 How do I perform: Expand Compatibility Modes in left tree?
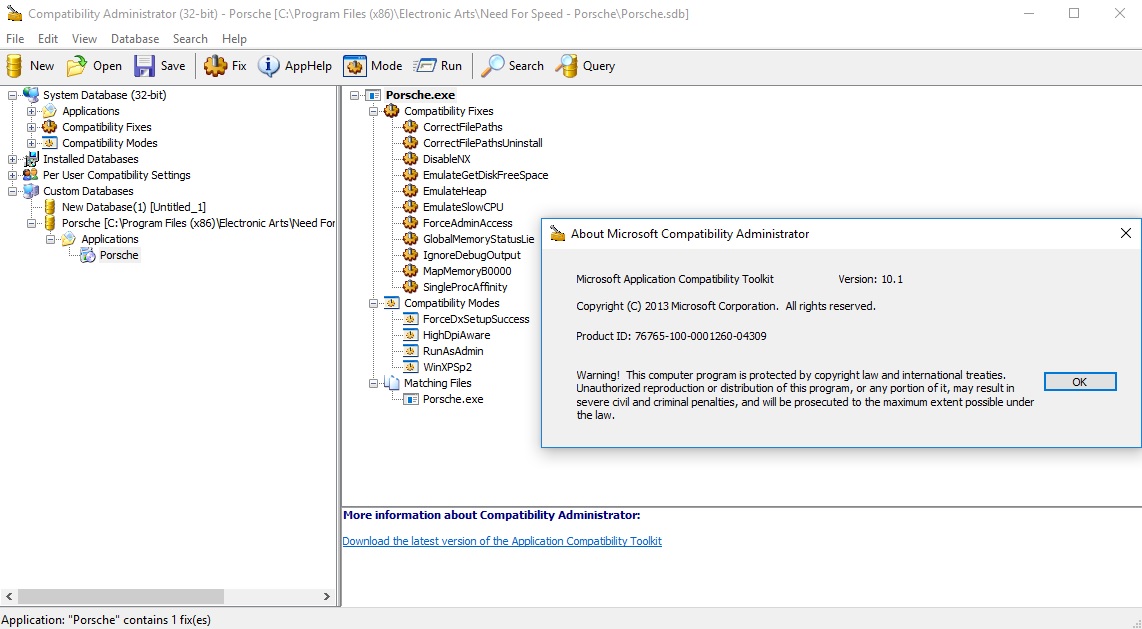(x=31, y=143)
